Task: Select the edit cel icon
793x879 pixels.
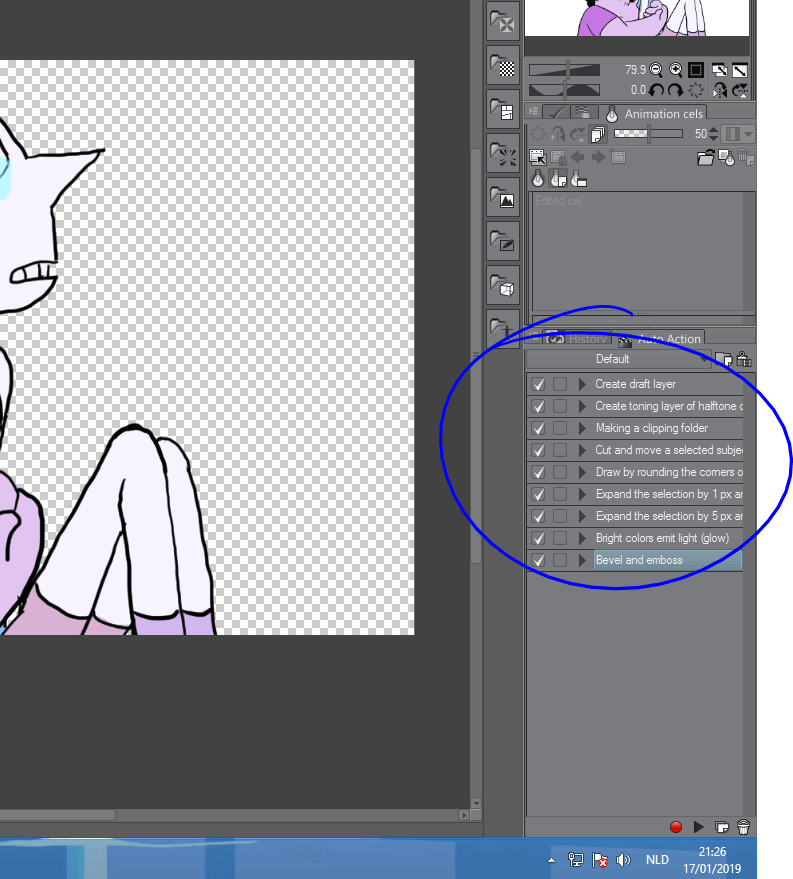Action: [x=537, y=158]
